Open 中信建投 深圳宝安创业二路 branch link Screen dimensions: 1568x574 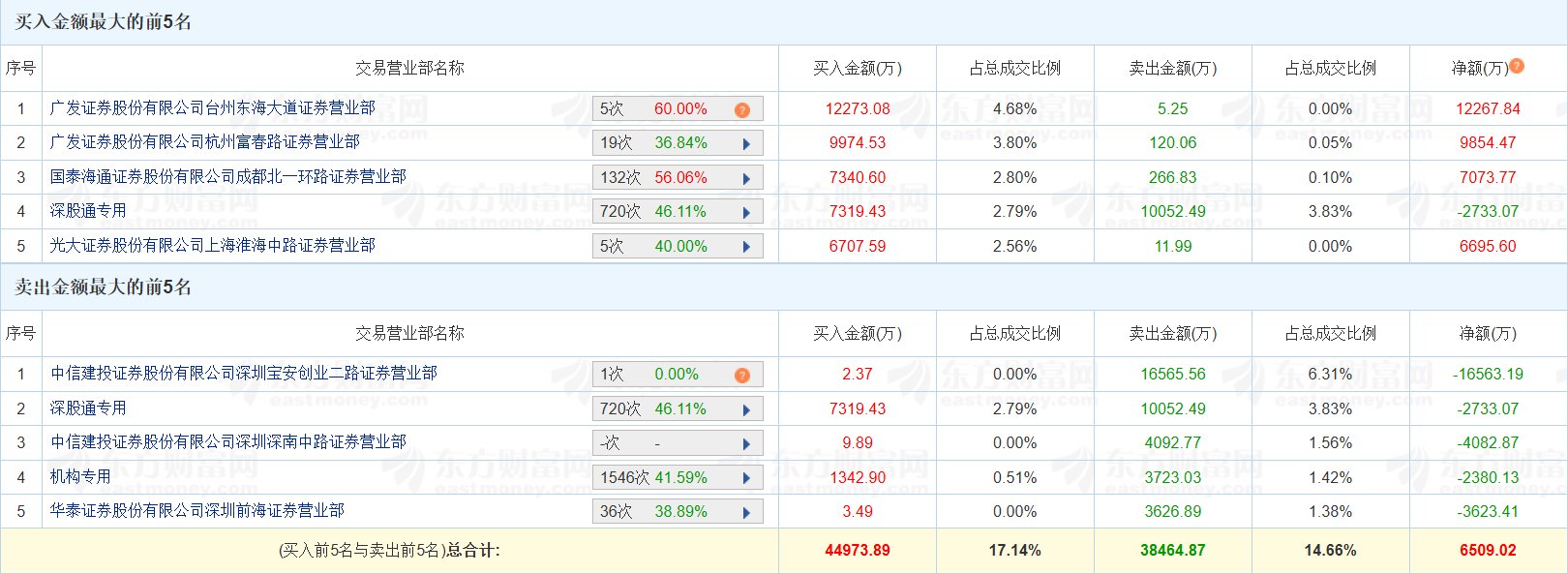(x=243, y=373)
